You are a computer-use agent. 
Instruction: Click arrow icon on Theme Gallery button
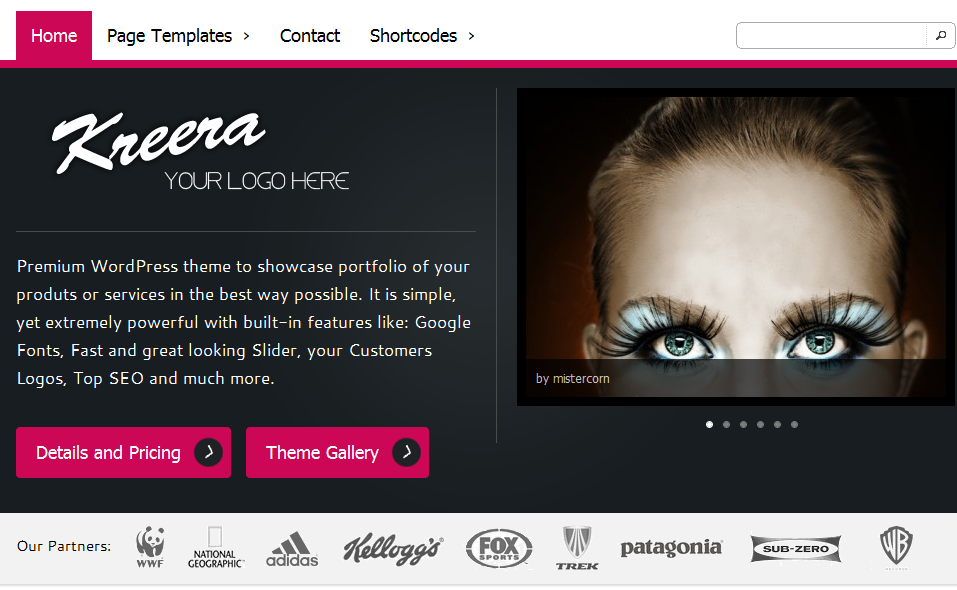tap(406, 452)
